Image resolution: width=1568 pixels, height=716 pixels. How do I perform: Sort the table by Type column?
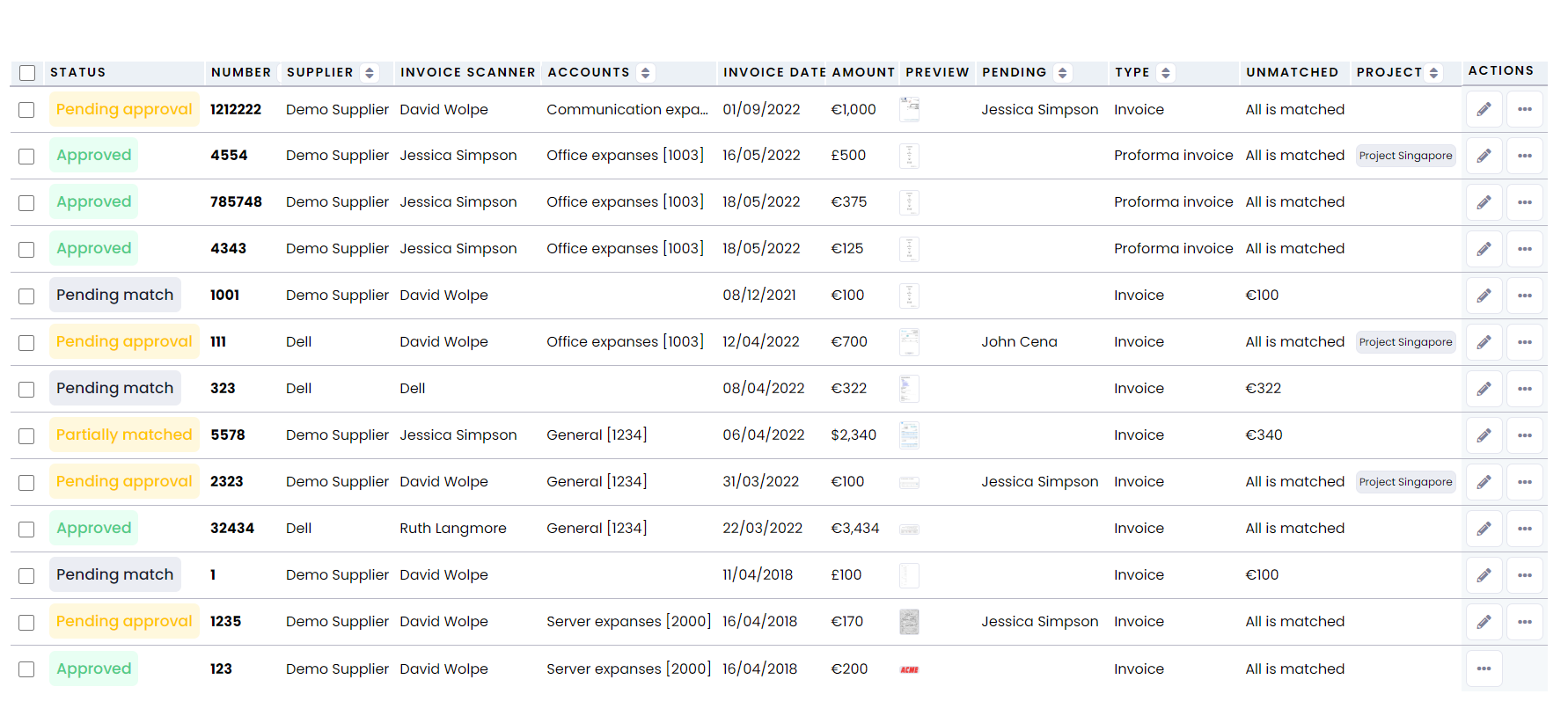click(1165, 73)
